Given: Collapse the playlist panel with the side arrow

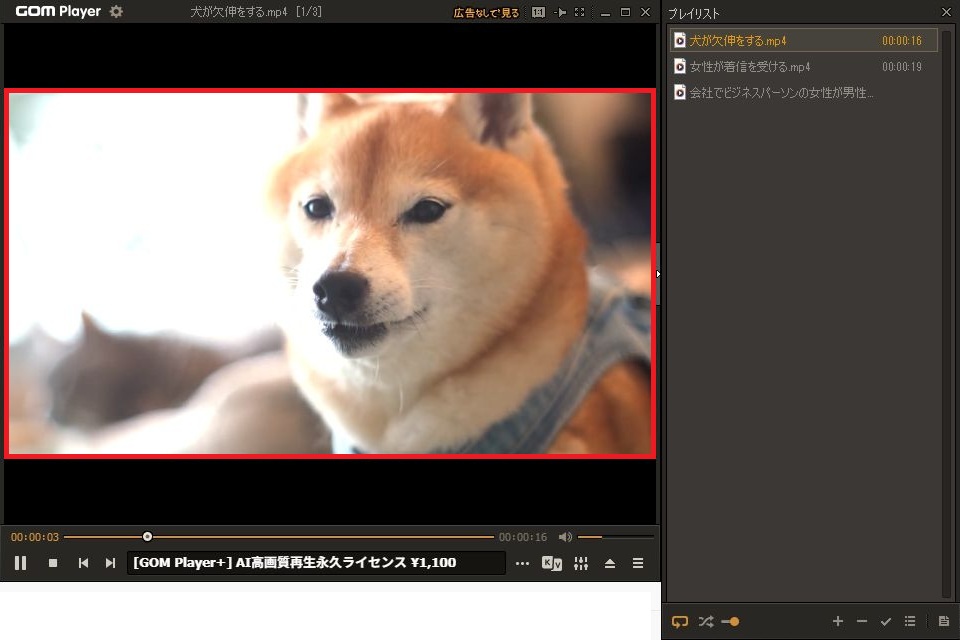Looking at the screenshot, I should [658, 273].
